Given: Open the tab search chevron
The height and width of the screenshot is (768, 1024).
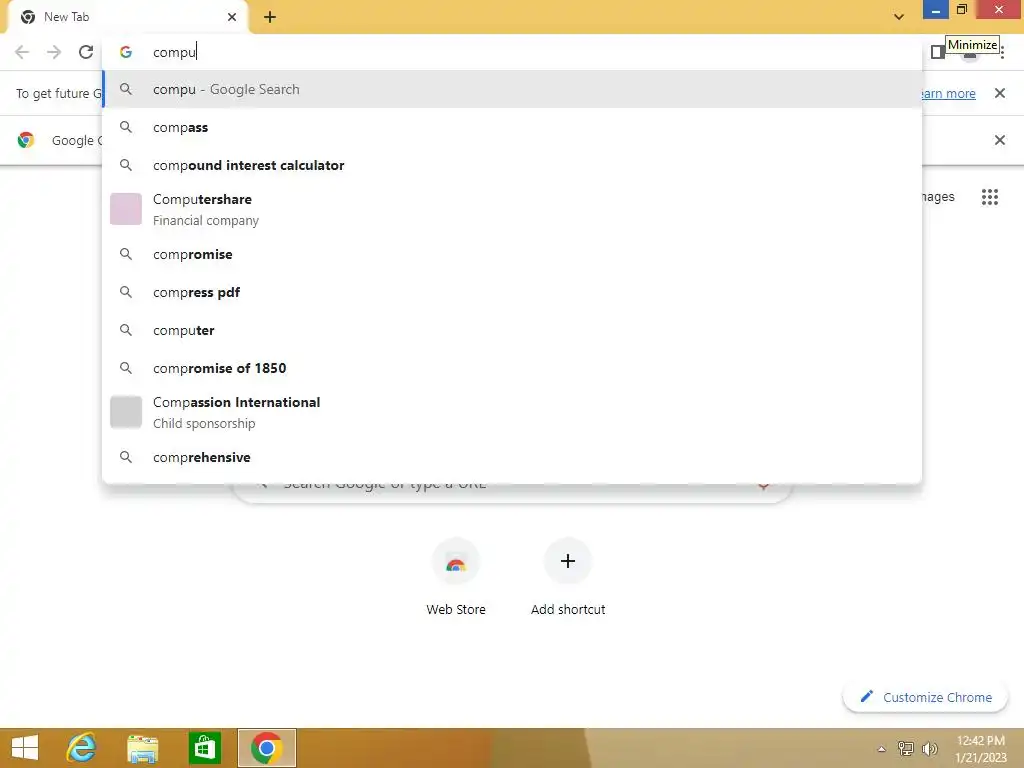Looking at the screenshot, I should [899, 17].
